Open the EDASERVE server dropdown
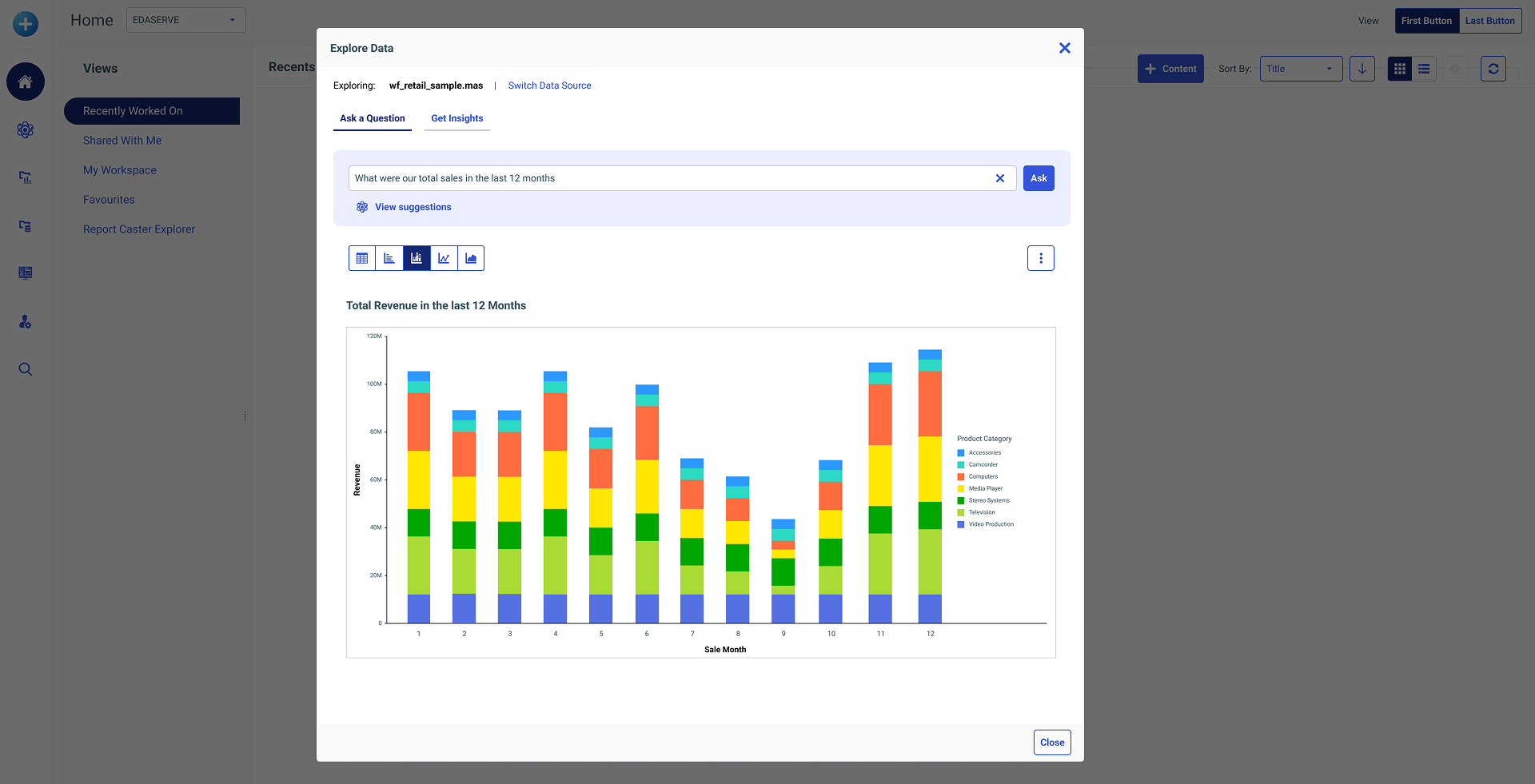1535x784 pixels. coord(185,20)
